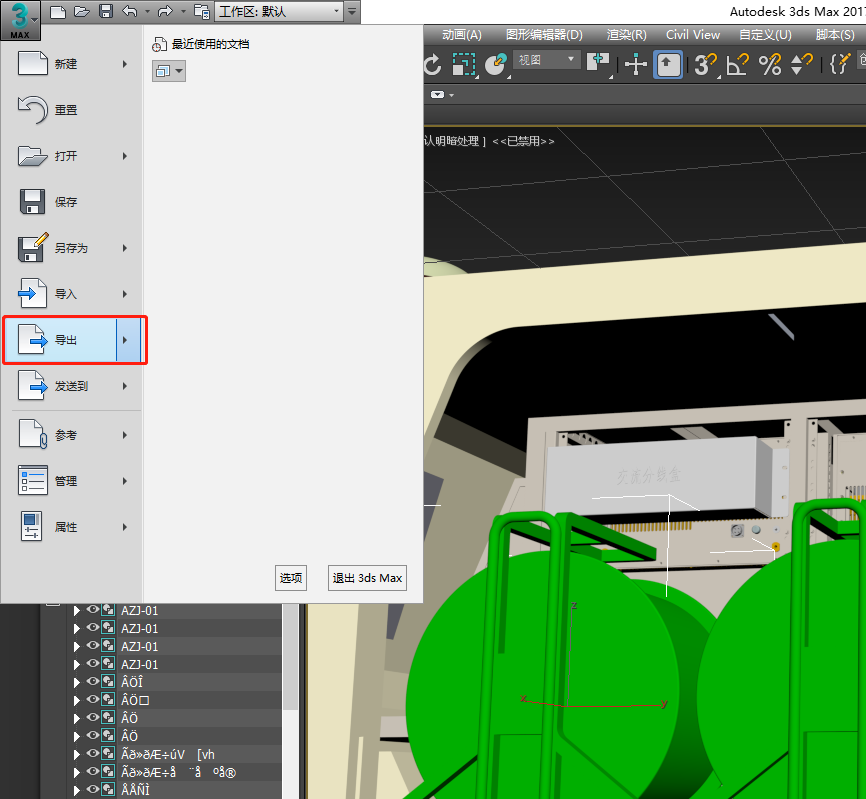Click the Undo arrow icon
This screenshot has height=799, width=866.
[130, 12]
